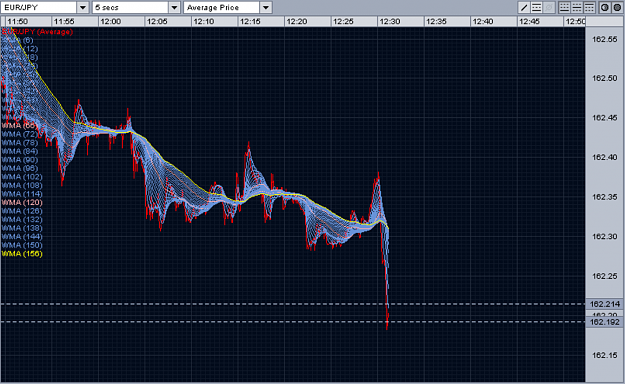Viewport: 625px width, 384px height.
Task: Select the WMA (126) legend entry
Action: (22, 211)
